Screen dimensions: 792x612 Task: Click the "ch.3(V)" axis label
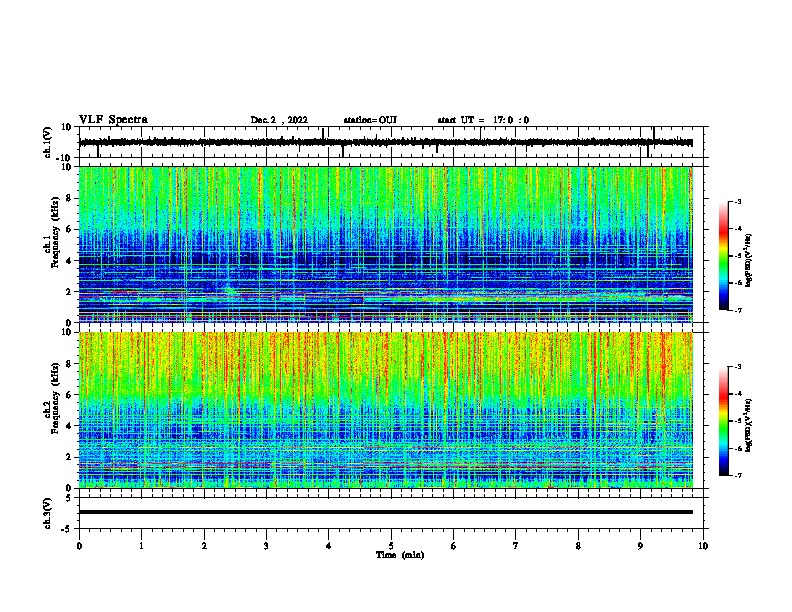tap(48, 513)
